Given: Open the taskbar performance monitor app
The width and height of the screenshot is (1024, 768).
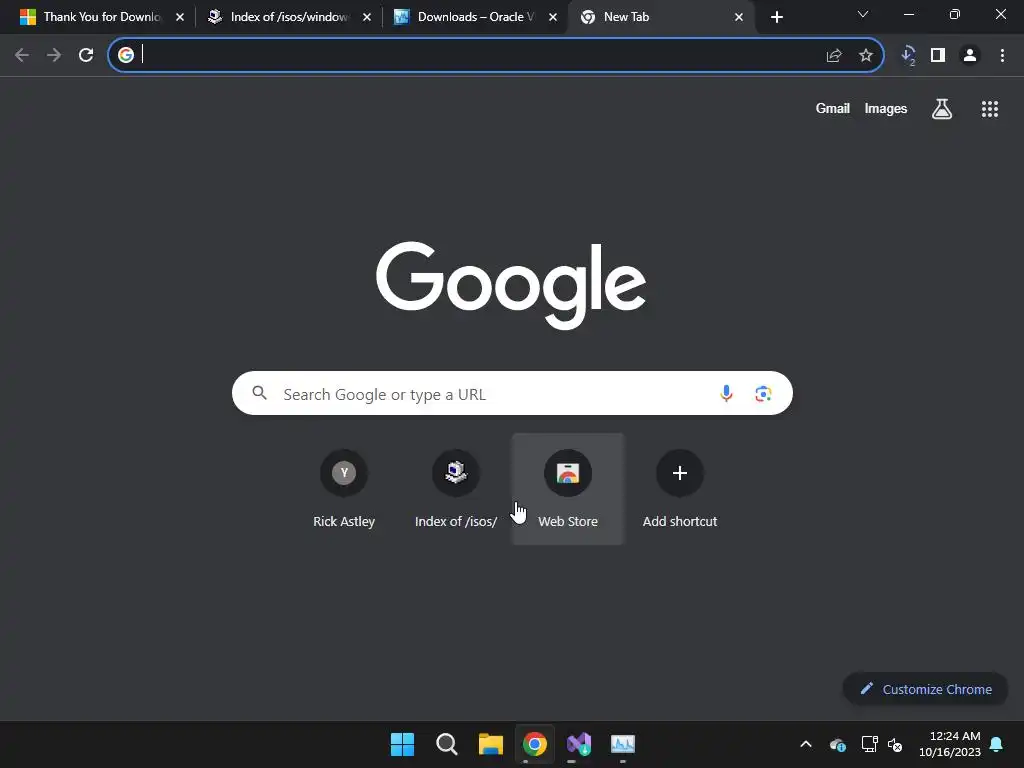Looking at the screenshot, I should (623, 744).
